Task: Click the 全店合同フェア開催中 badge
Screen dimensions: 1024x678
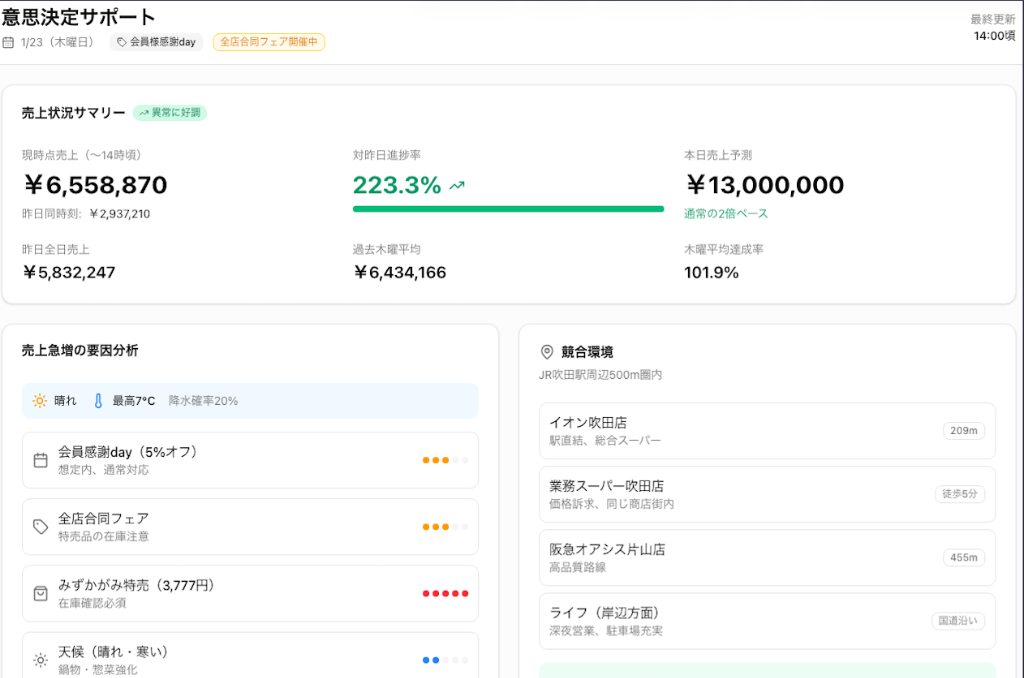Action: (269, 42)
